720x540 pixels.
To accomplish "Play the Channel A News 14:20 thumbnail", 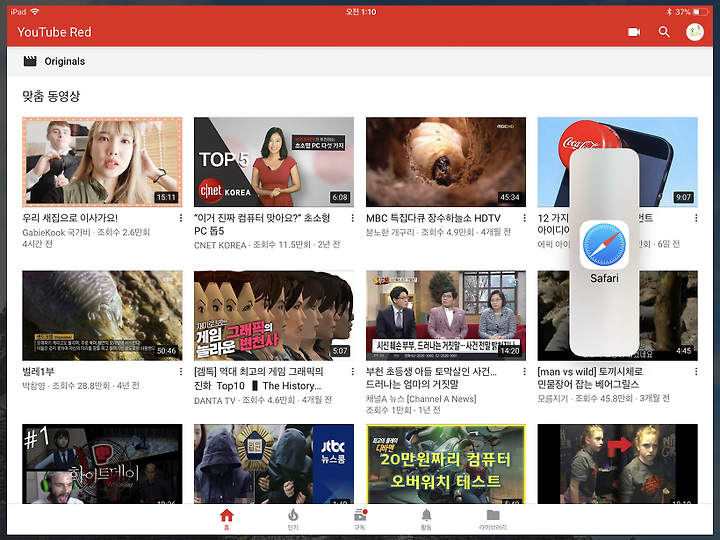I will pos(445,315).
